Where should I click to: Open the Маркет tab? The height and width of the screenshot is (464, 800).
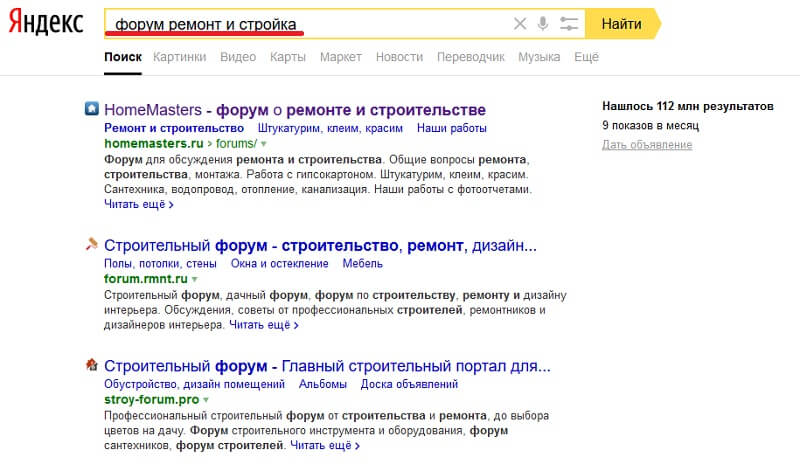[341, 57]
